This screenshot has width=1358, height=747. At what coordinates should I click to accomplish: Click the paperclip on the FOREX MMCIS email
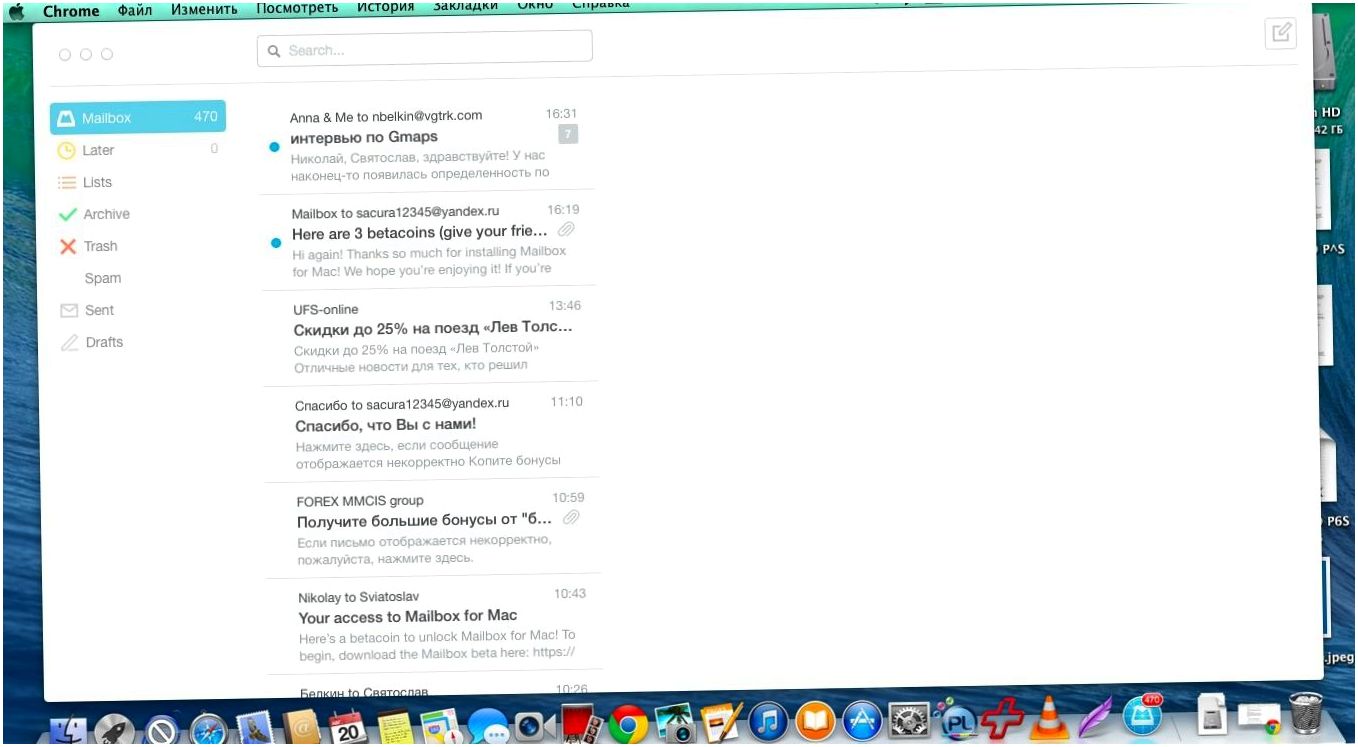pos(571,517)
